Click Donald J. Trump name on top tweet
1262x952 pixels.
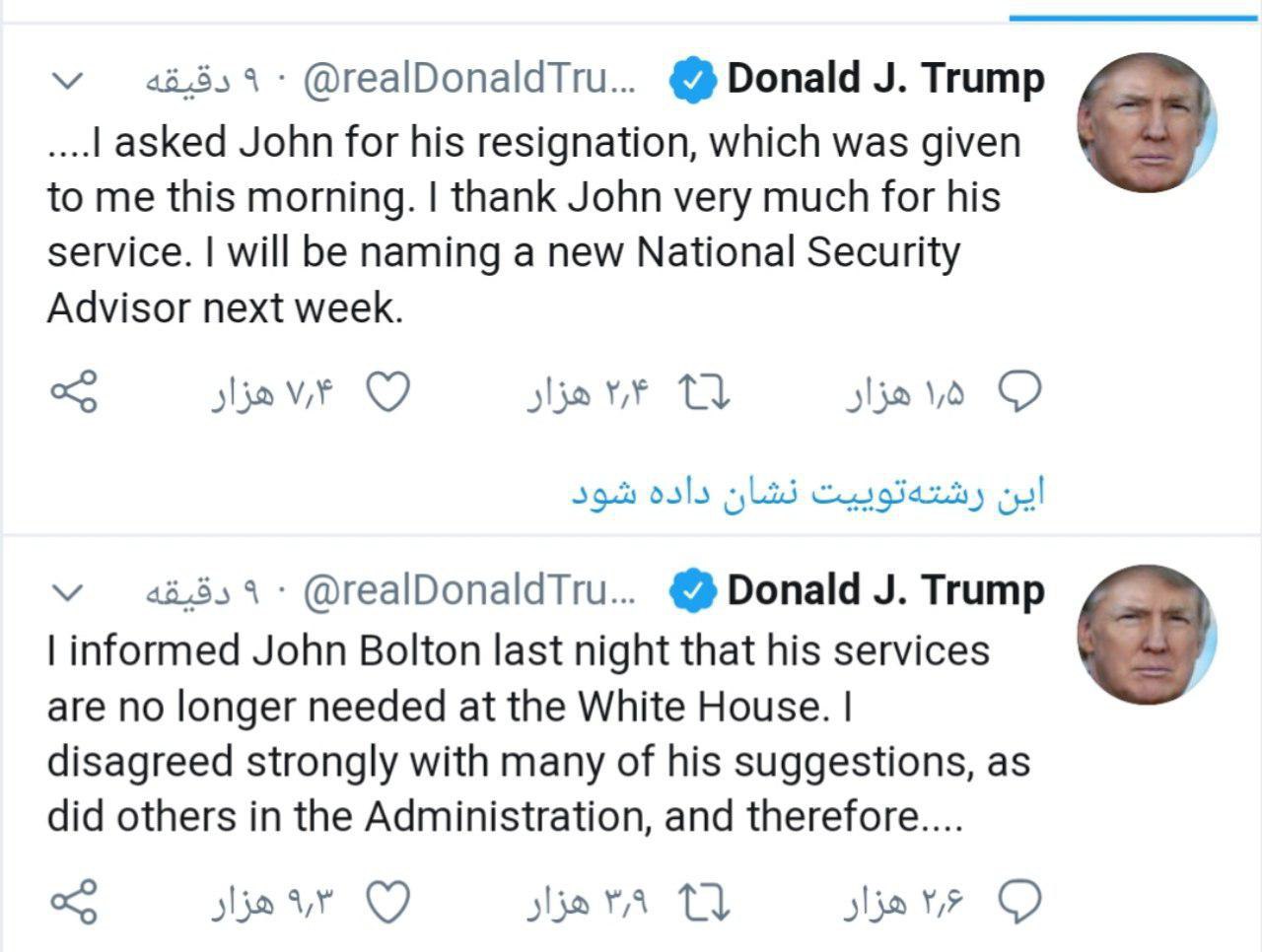(885, 79)
